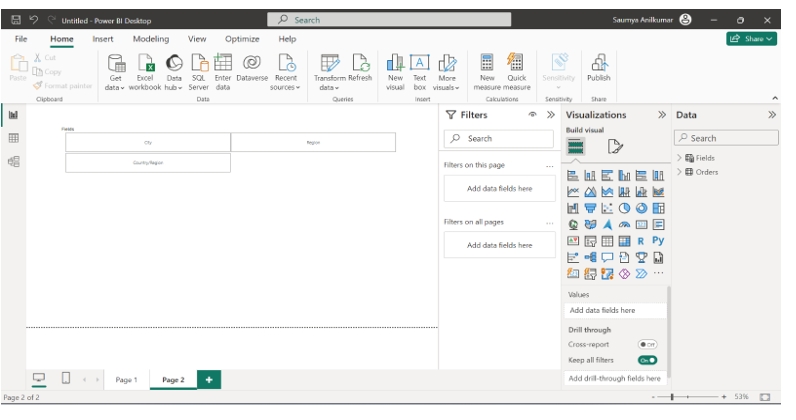This screenshot has height=420, width=796.
Task: Select the Funnel visual
Action: [x=590, y=208]
